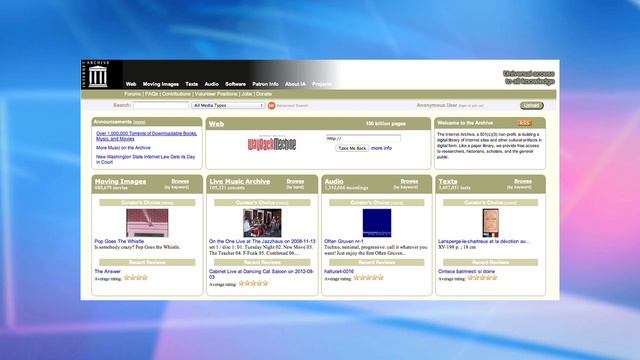
Task: Click star rating under Cabinet Live review
Action: pyautogui.click(x=253, y=283)
